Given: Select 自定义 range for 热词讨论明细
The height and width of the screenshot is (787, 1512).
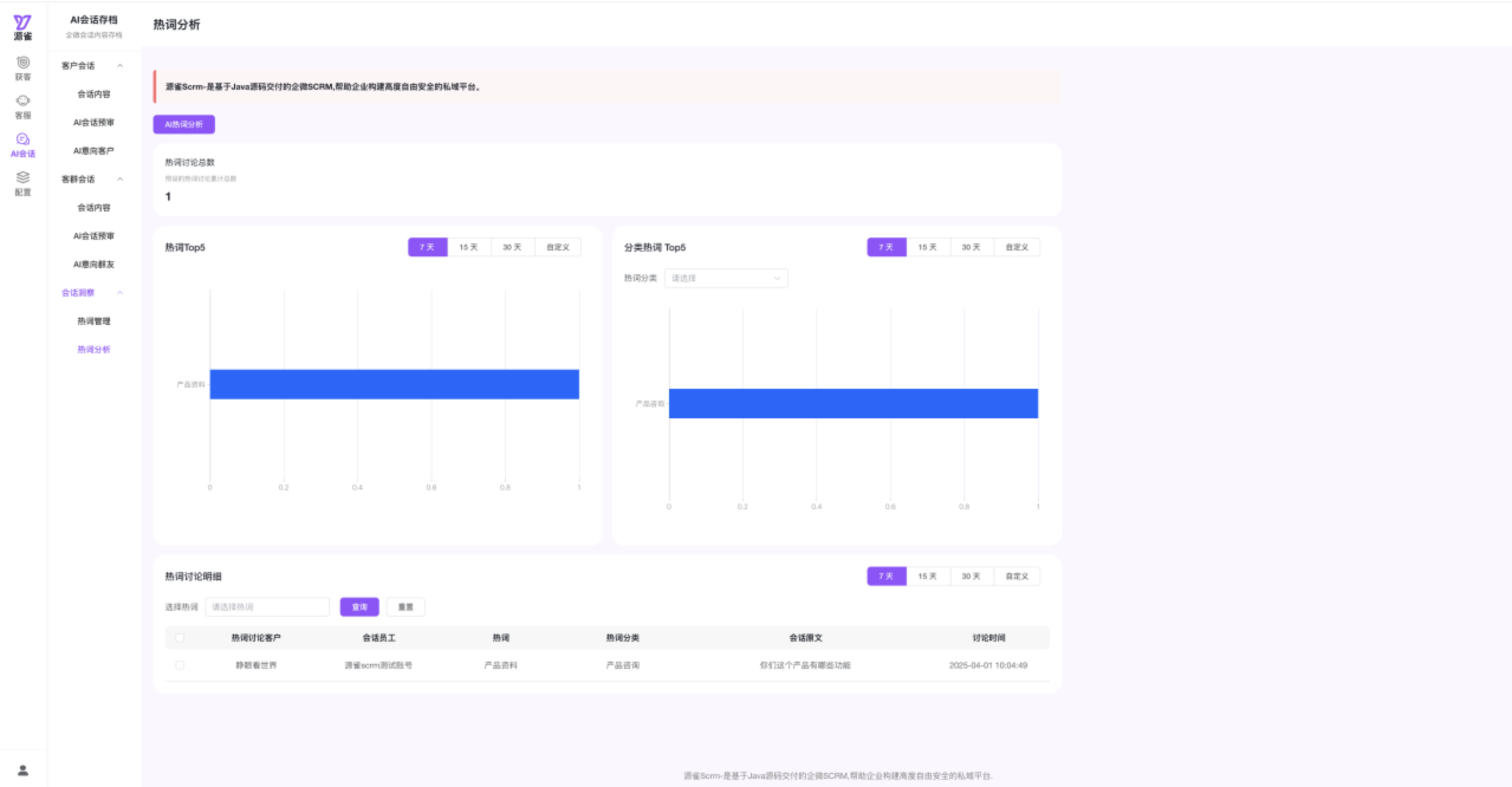Looking at the screenshot, I should [x=1016, y=576].
